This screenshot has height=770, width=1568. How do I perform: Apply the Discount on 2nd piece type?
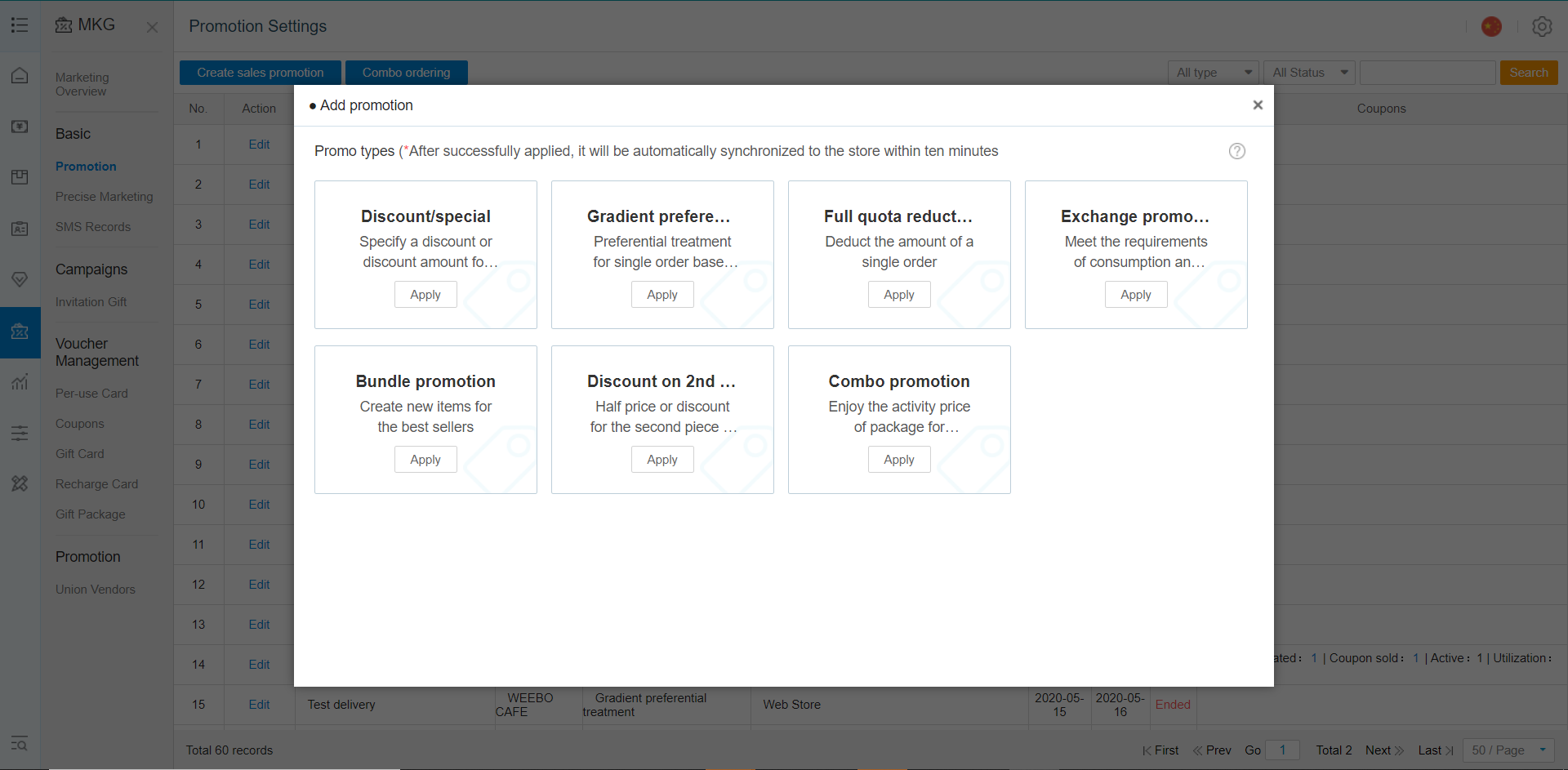point(662,460)
